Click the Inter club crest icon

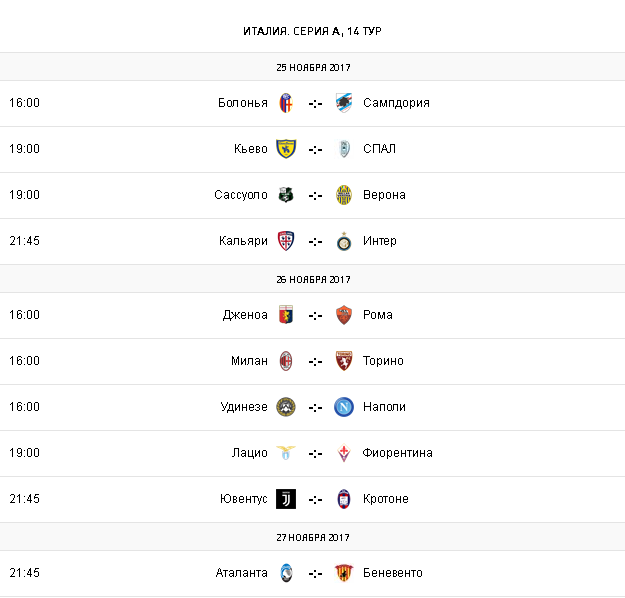pos(344,241)
